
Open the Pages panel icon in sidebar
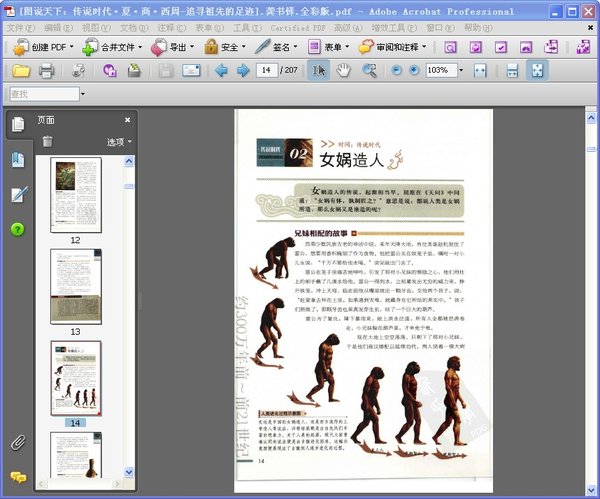(x=17, y=125)
